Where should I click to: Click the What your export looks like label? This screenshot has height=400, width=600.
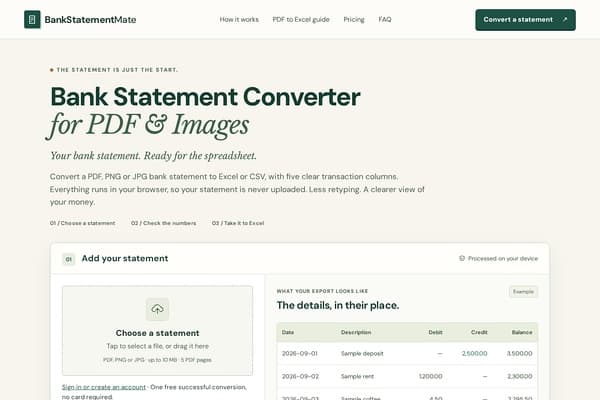pos(322,291)
